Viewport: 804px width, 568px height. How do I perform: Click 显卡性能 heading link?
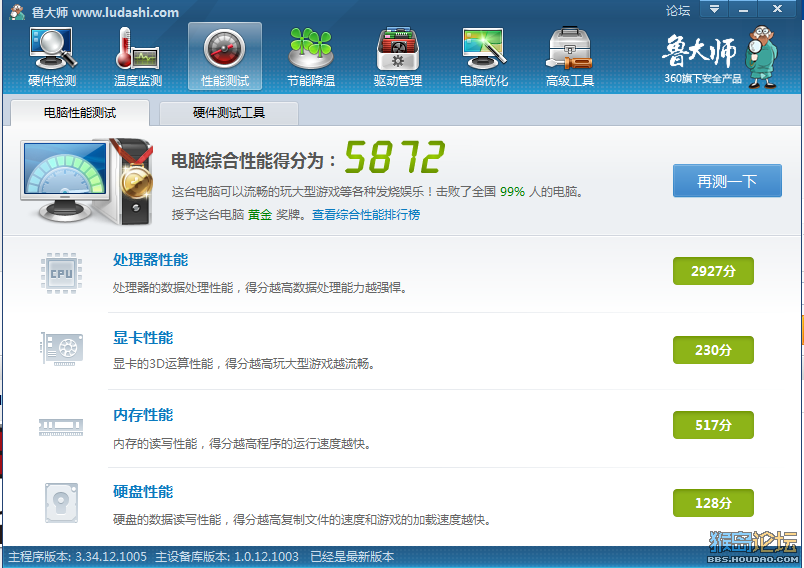pos(143,338)
